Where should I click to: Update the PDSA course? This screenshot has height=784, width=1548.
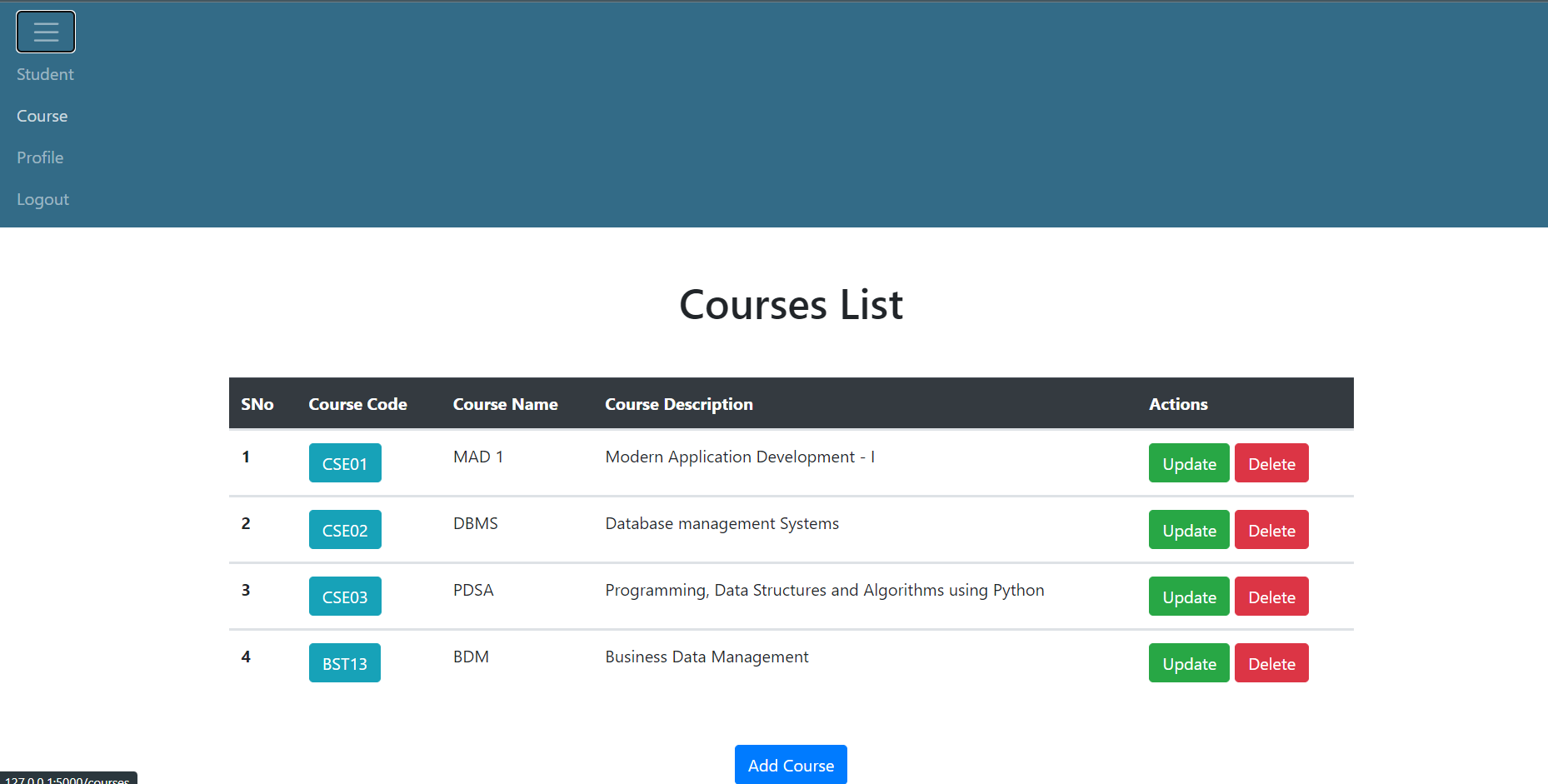coord(1188,597)
